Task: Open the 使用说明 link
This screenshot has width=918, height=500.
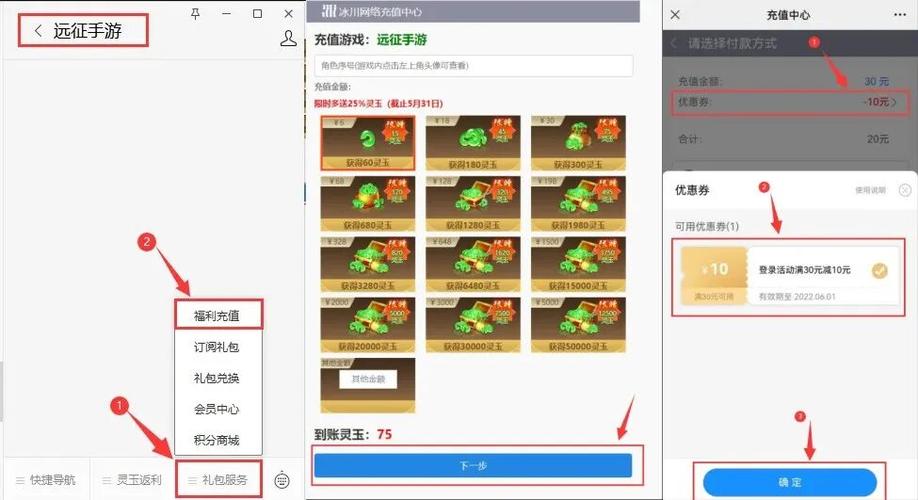Action: point(870,190)
